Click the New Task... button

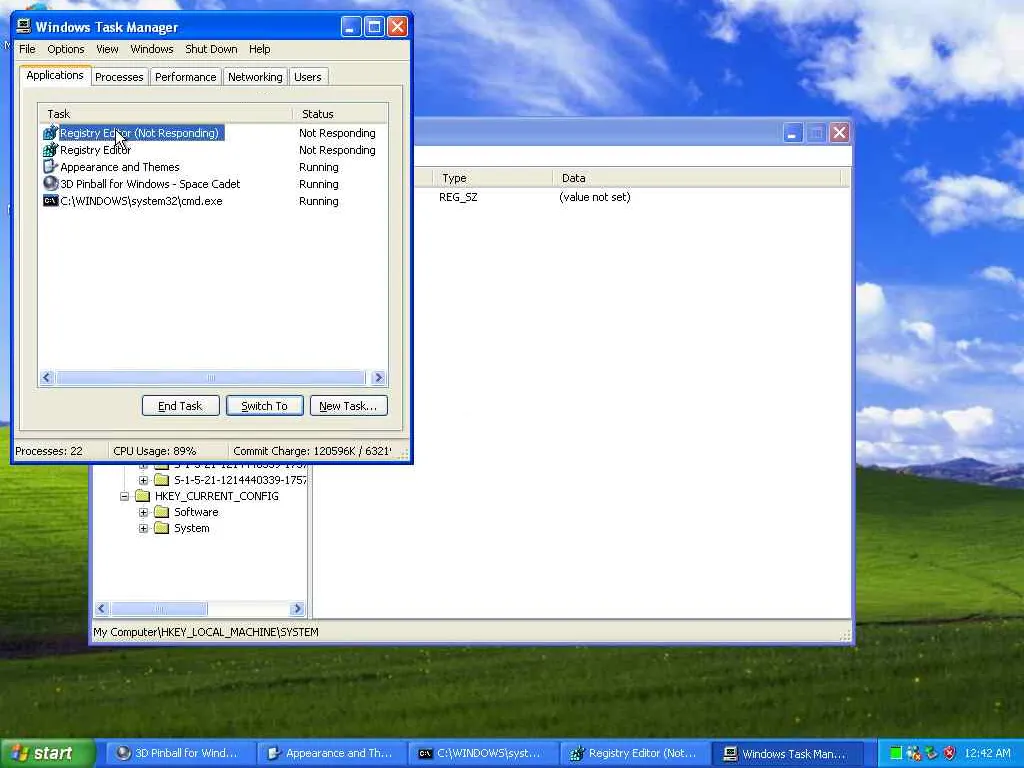coord(349,406)
